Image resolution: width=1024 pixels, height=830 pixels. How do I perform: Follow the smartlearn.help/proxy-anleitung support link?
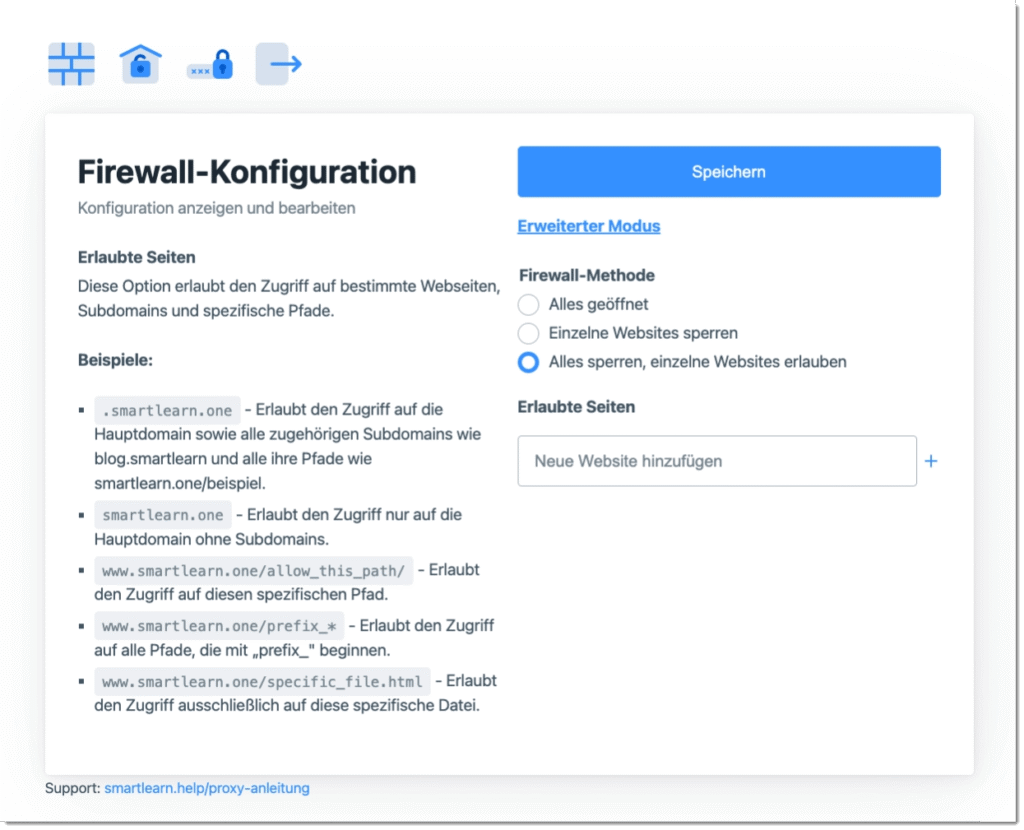pyautogui.click(x=207, y=788)
